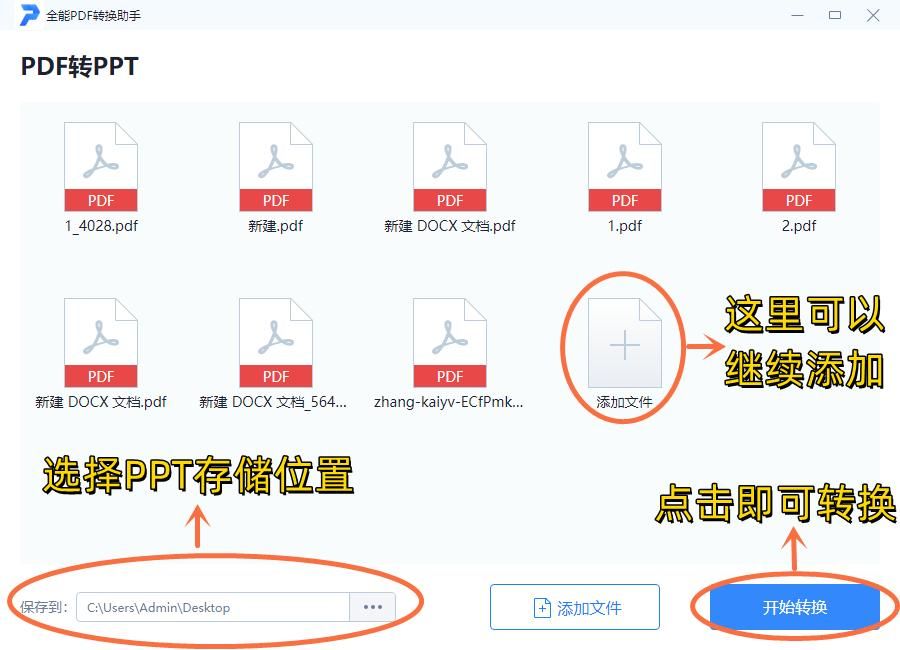Select the 新建.pdf file icon
Image resolution: width=900 pixels, height=650 pixels.
pos(276,167)
